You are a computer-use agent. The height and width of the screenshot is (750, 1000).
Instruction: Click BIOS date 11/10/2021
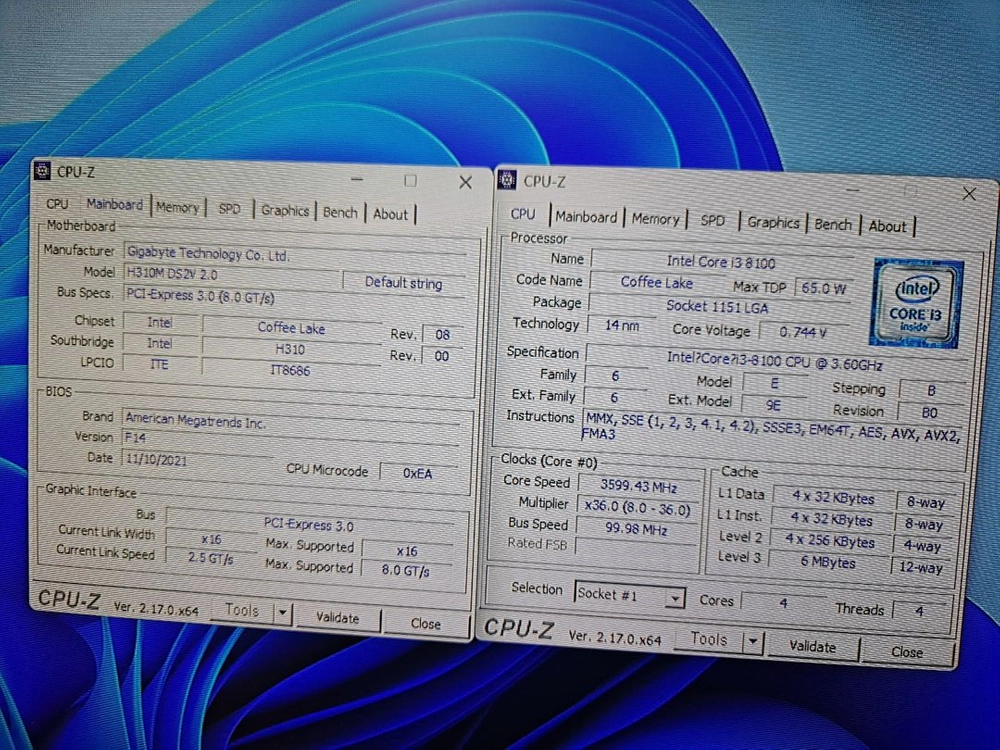[x=196, y=460]
